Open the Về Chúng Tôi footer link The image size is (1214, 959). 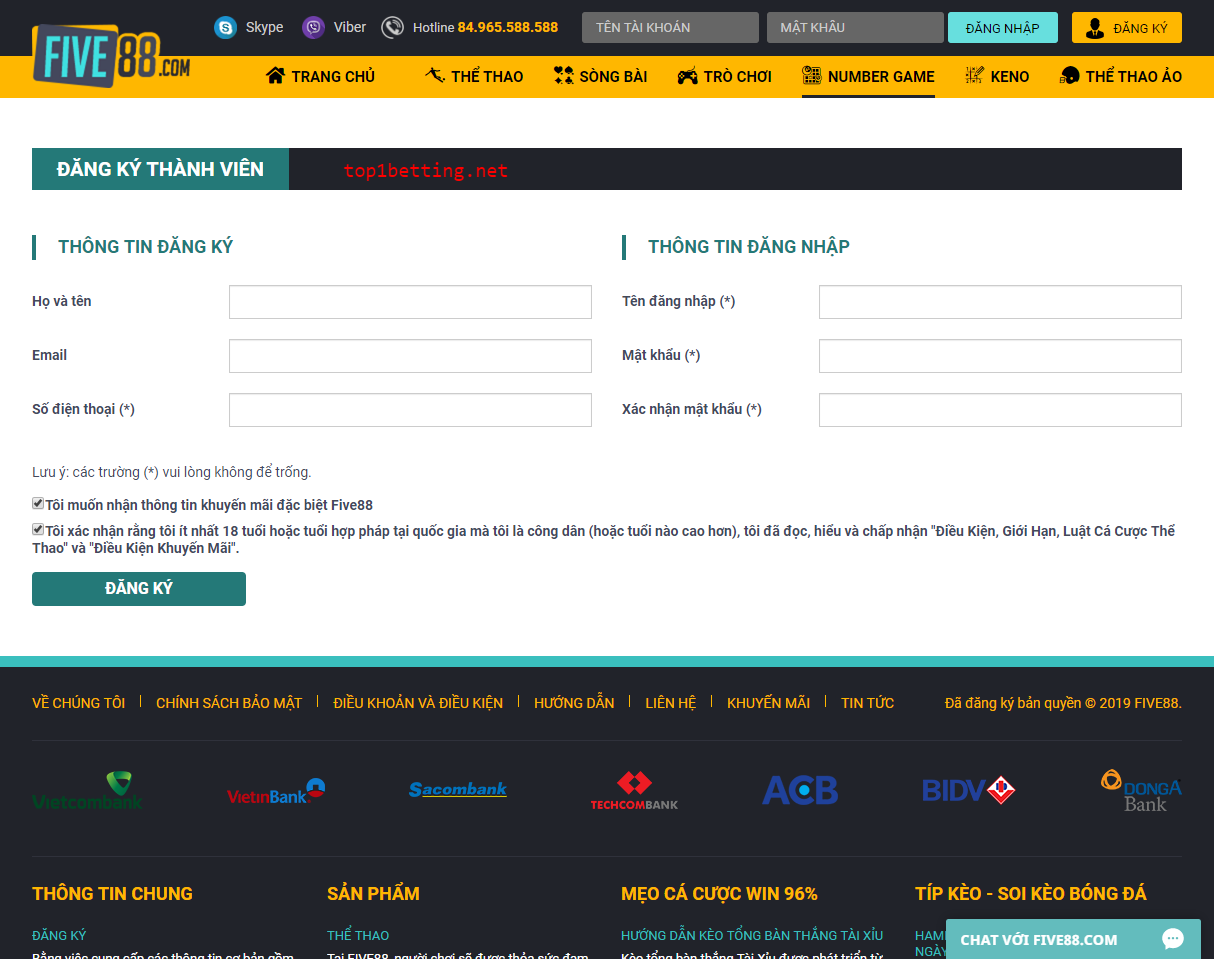point(79,703)
